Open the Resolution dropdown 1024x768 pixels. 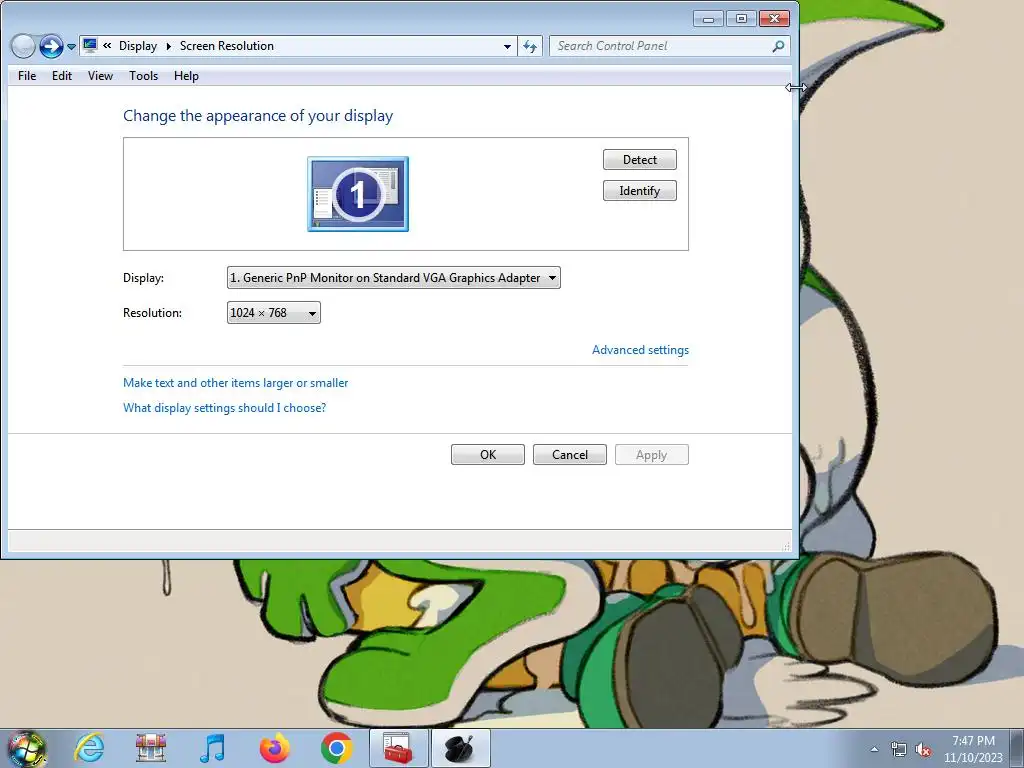pyautogui.click(x=274, y=313)
